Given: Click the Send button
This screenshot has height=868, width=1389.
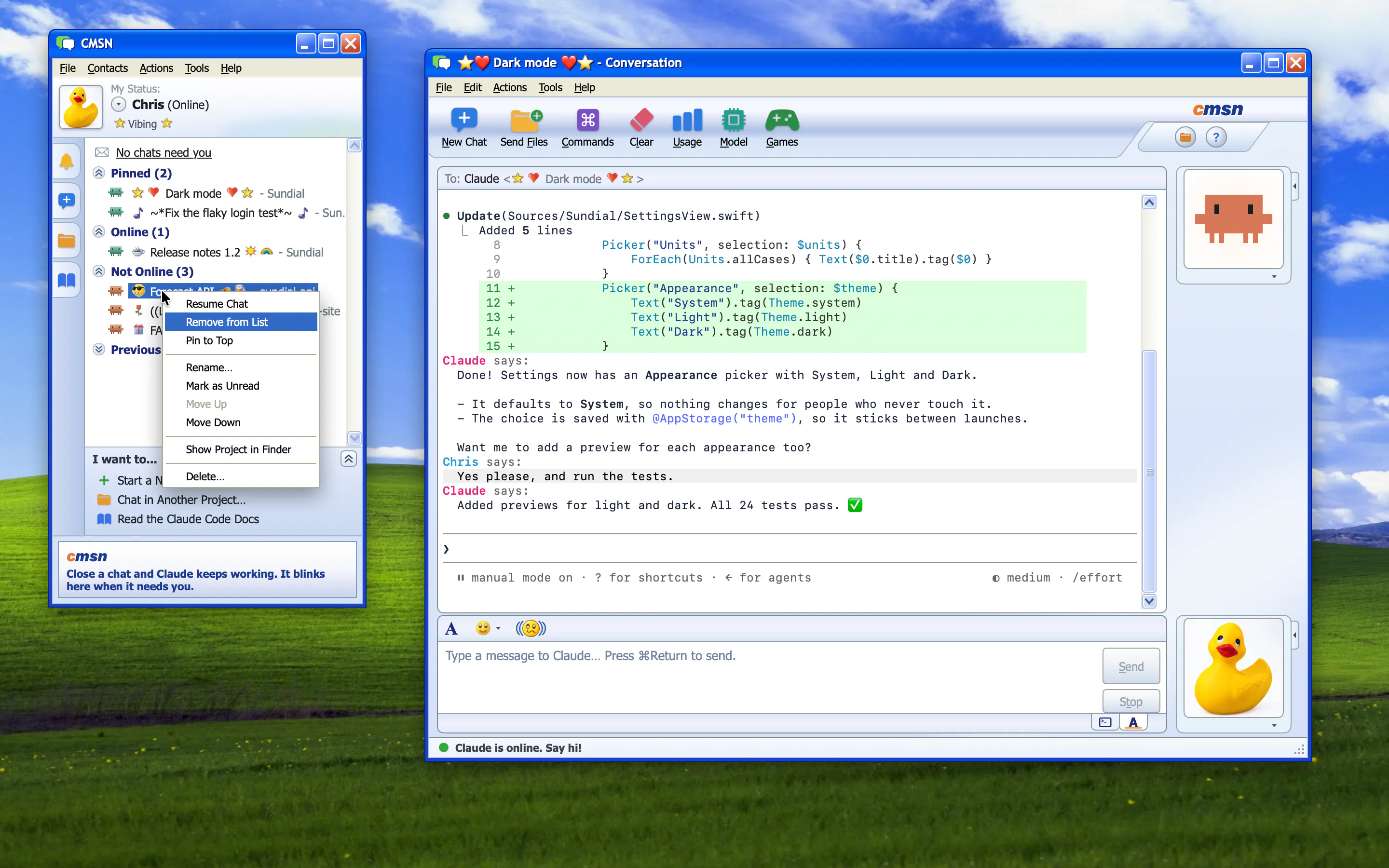Looking at the screenshot, I should [x=1130, y=666].
